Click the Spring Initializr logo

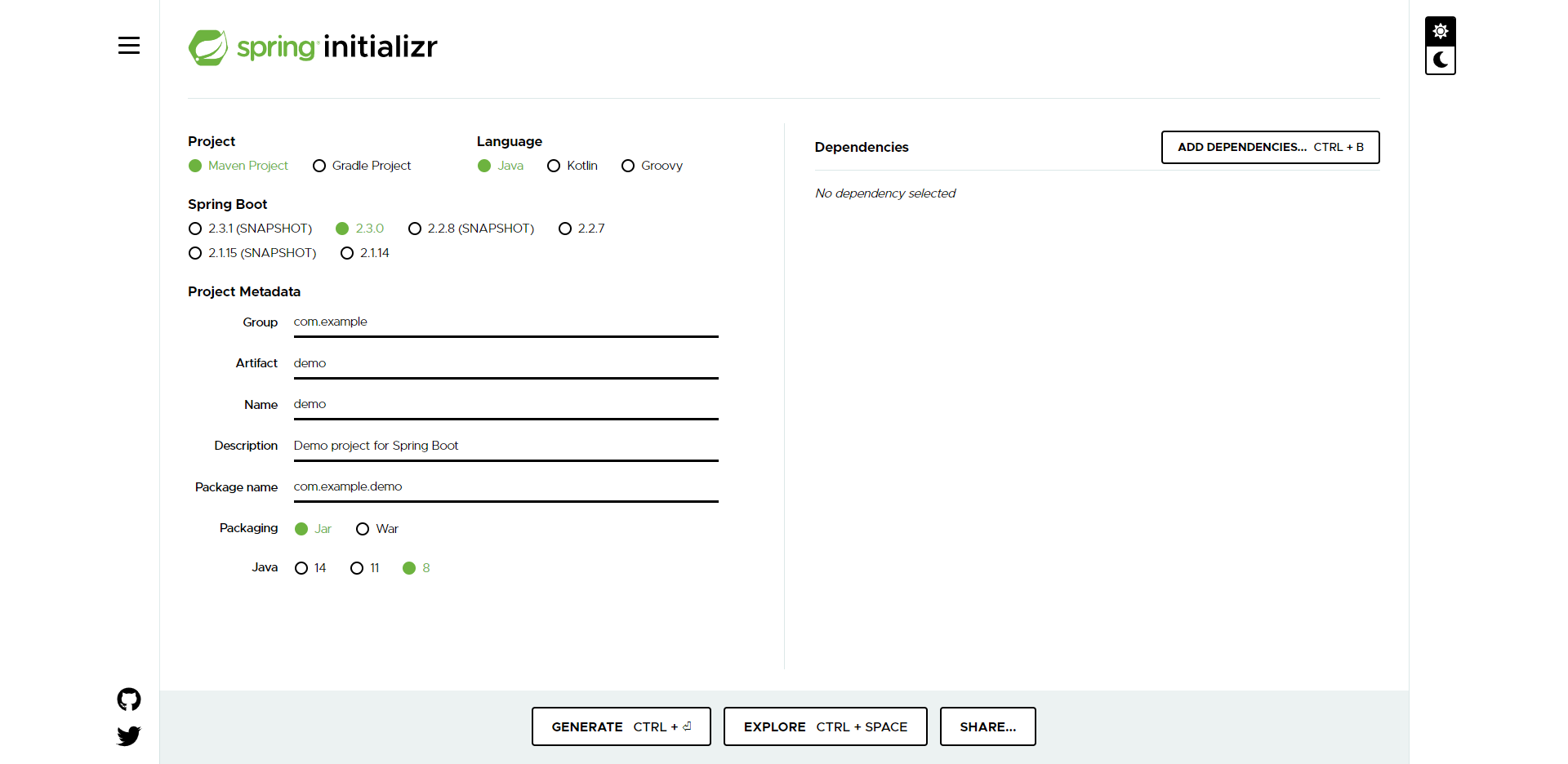click(312, 47)
